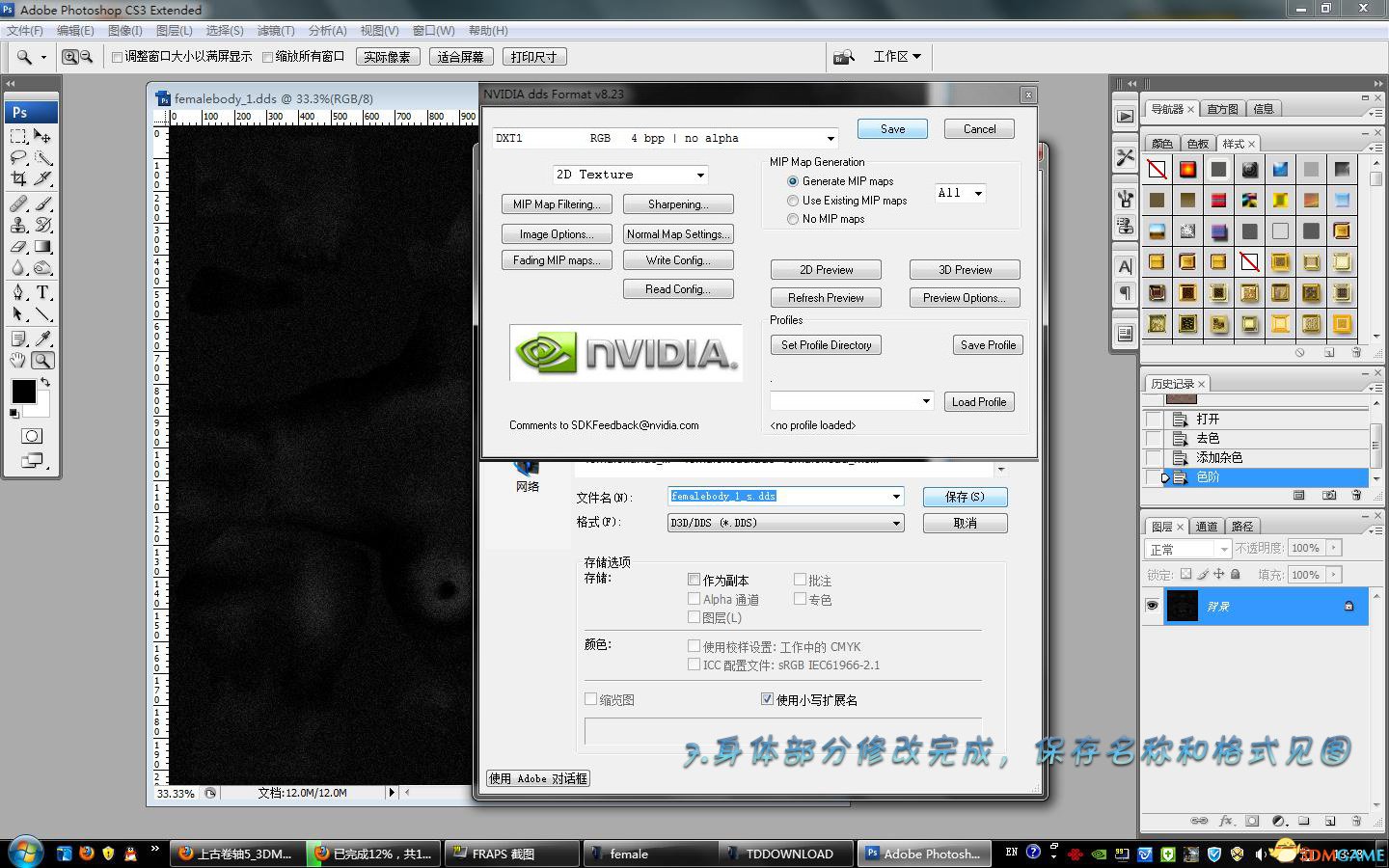The width and height of the screenshot is (1389, 868).
Task: Select the Hand tool
Action: [x=18, y=361]
